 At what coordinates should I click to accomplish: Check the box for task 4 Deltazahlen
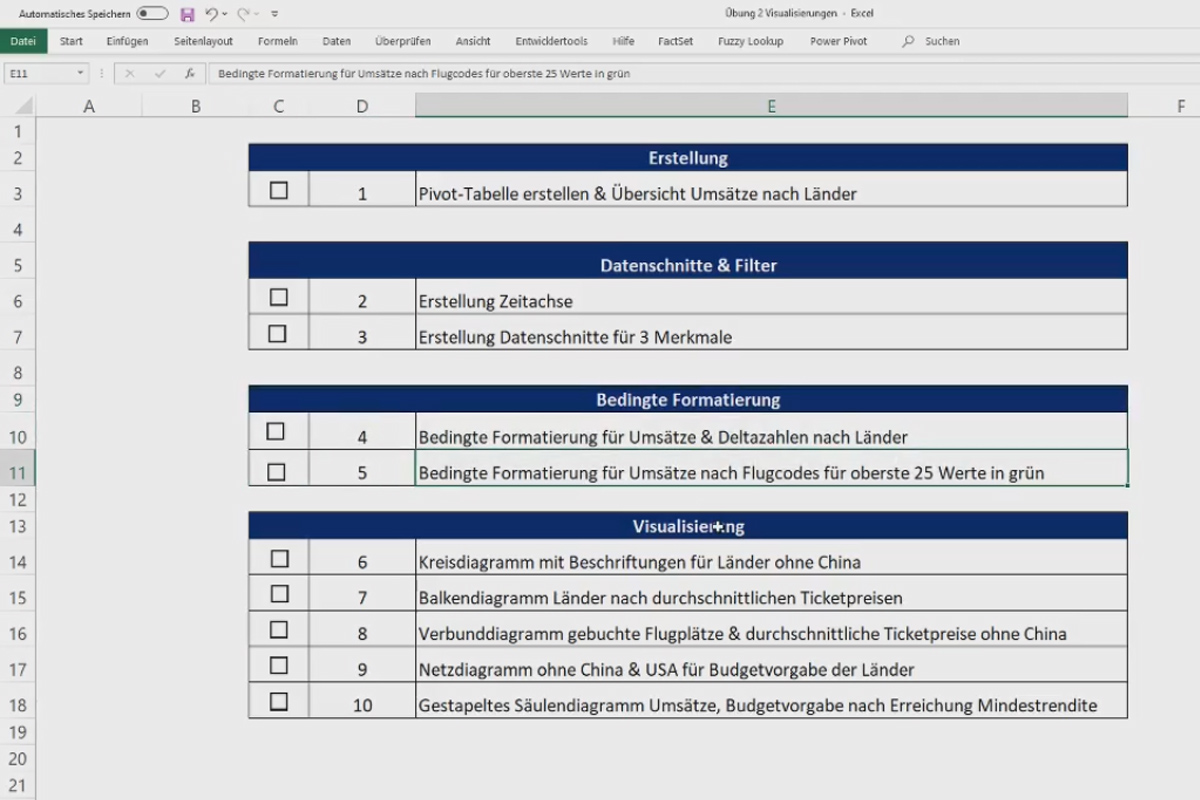tap(276, 432)
